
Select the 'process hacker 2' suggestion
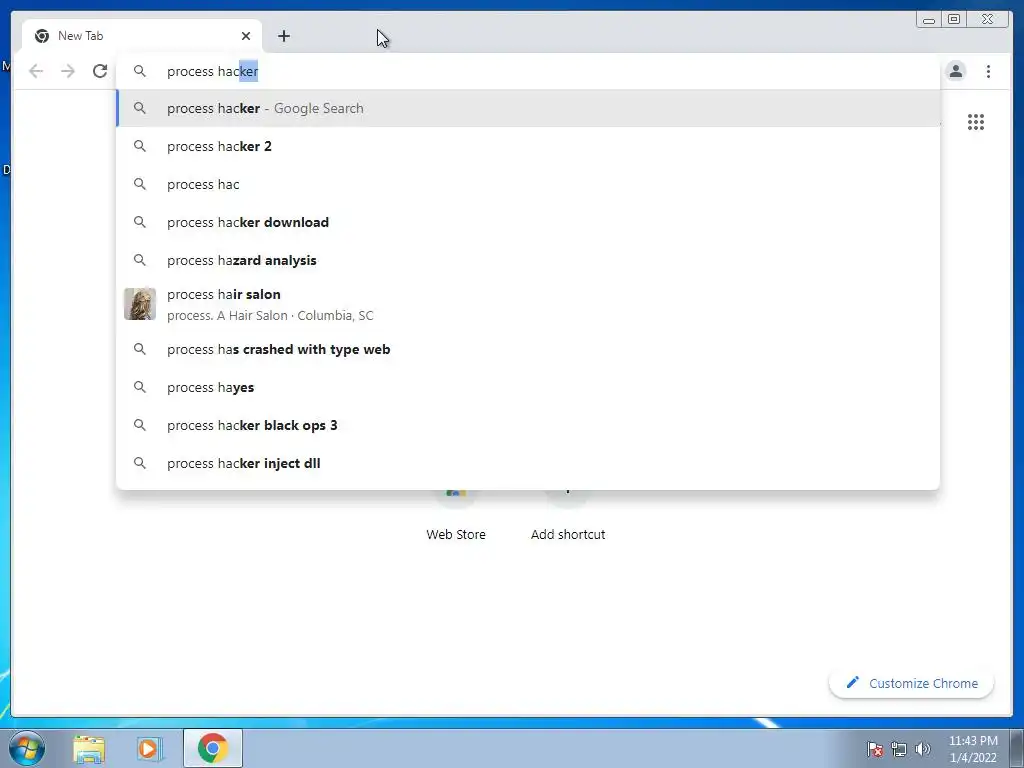(x=528, y=146)
